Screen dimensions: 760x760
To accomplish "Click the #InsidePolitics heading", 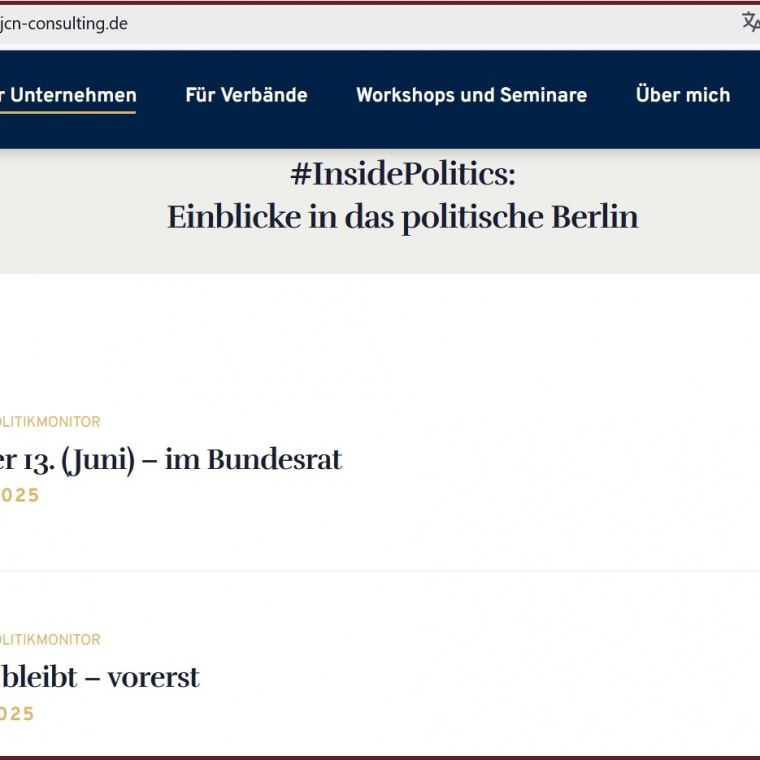I will pos(402,176).
